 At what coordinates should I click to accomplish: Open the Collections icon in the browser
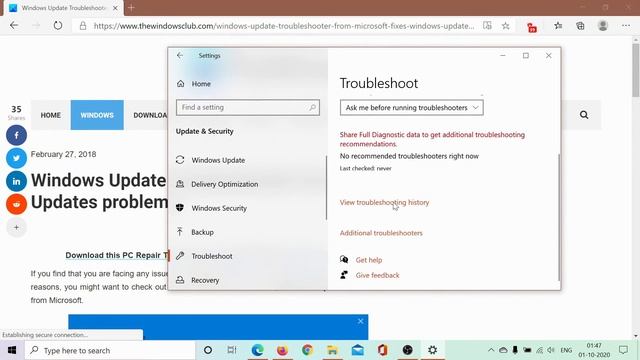point(580,26)
